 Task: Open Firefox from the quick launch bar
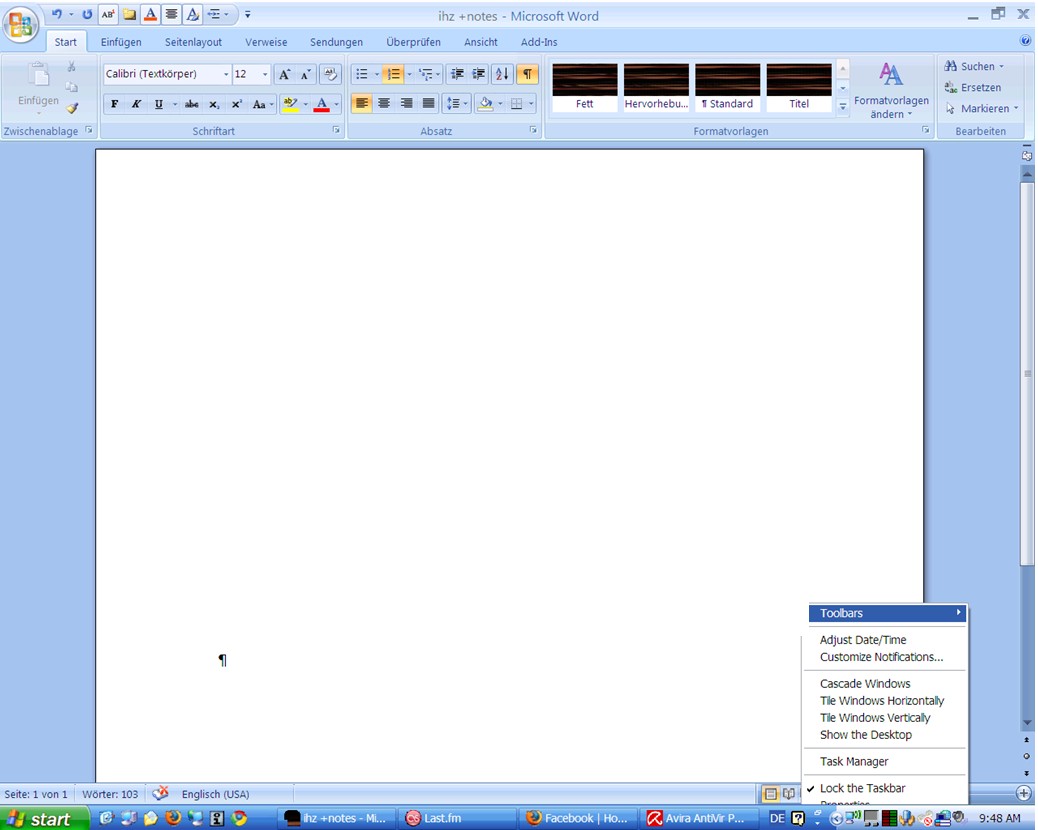pos(173,818)
